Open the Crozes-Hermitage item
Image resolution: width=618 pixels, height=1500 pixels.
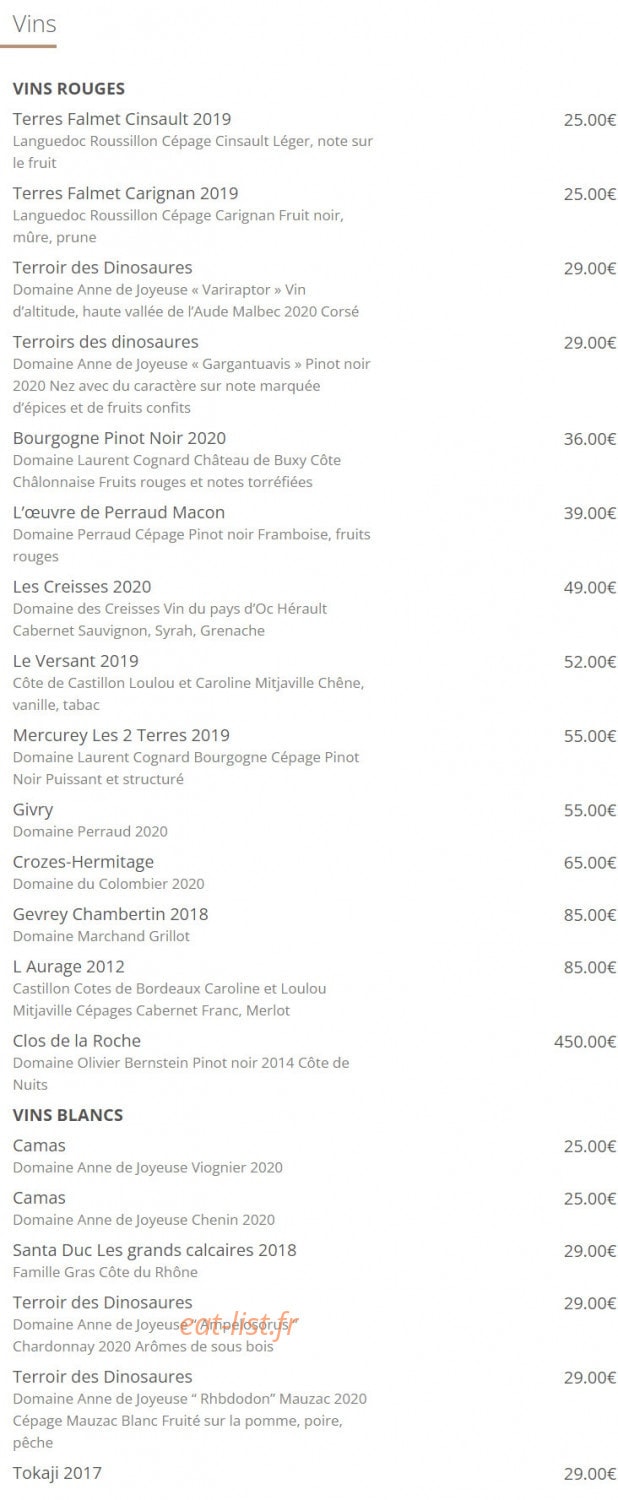[x=84, y=862]
